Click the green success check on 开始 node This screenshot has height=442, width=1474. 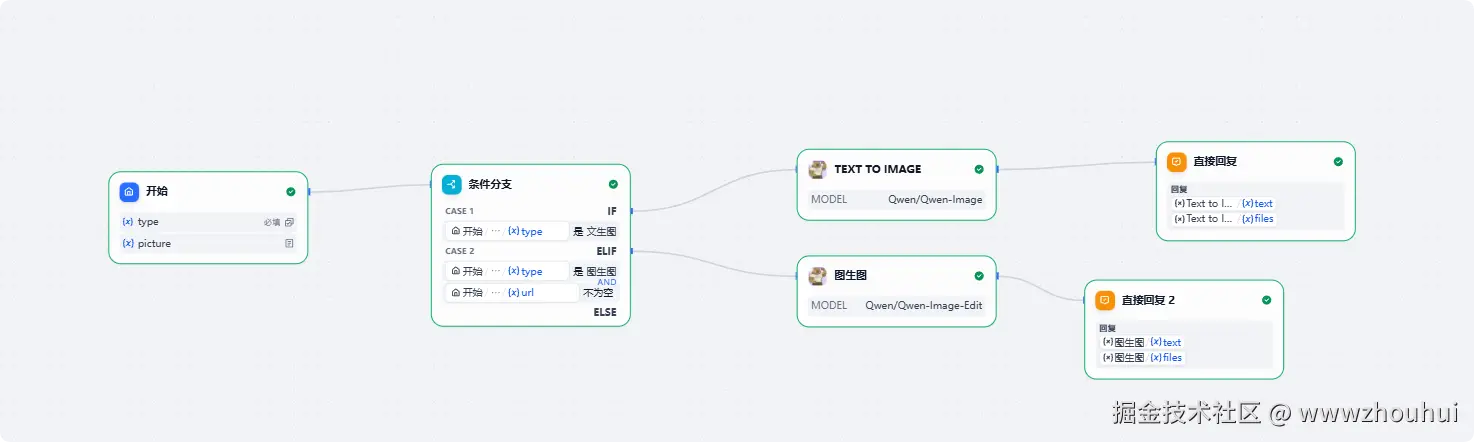291,192
